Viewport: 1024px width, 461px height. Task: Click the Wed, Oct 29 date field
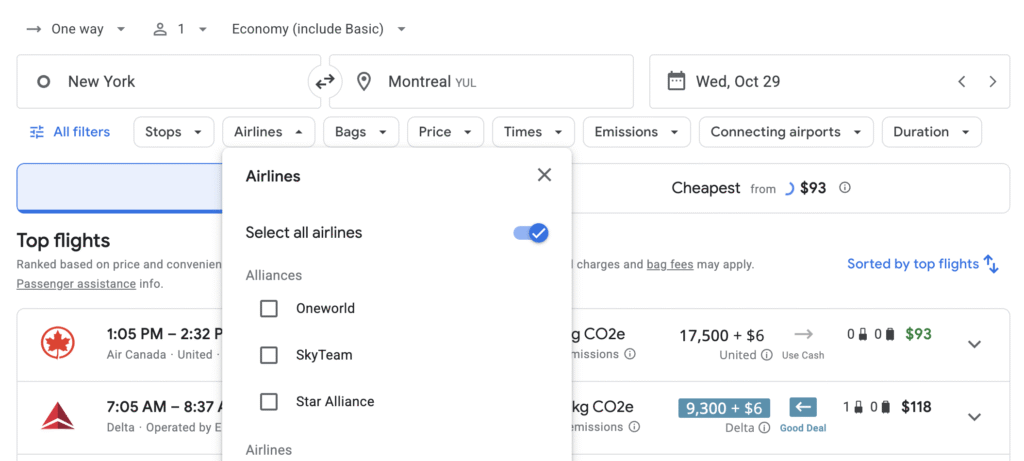click(x=829, y=82)
